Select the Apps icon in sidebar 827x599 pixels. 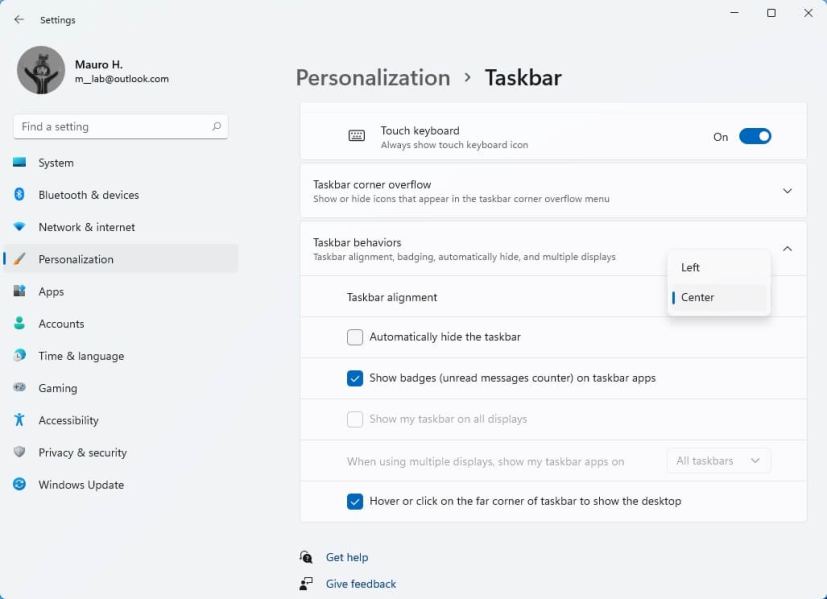(19, 292)
